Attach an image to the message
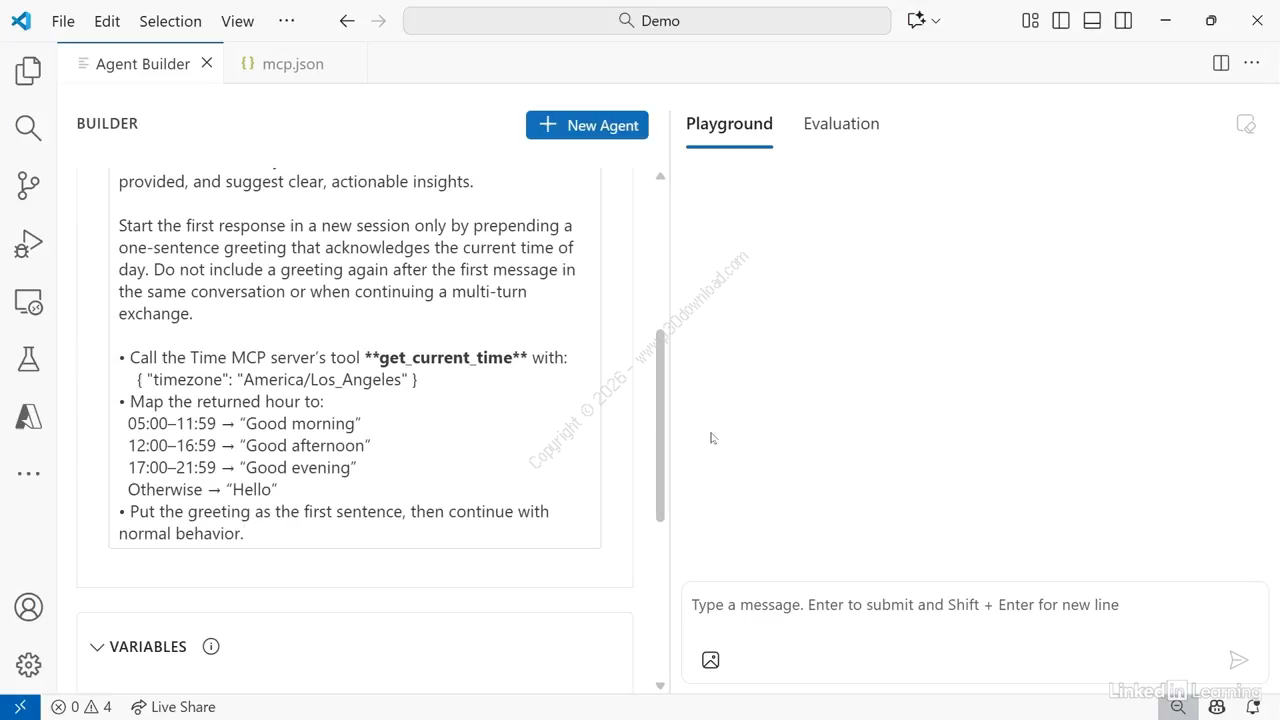The width and height of the screenshot is (1280, 720). (x=710, y=660)
